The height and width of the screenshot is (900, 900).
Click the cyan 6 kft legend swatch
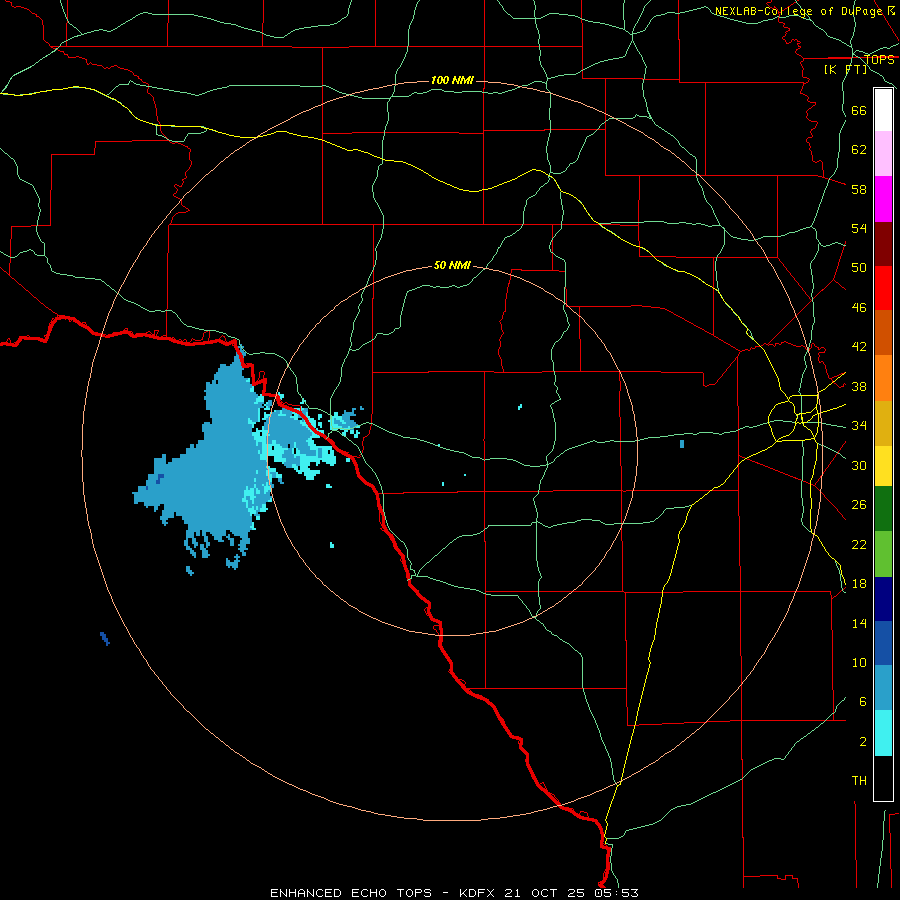pos(883,733)
